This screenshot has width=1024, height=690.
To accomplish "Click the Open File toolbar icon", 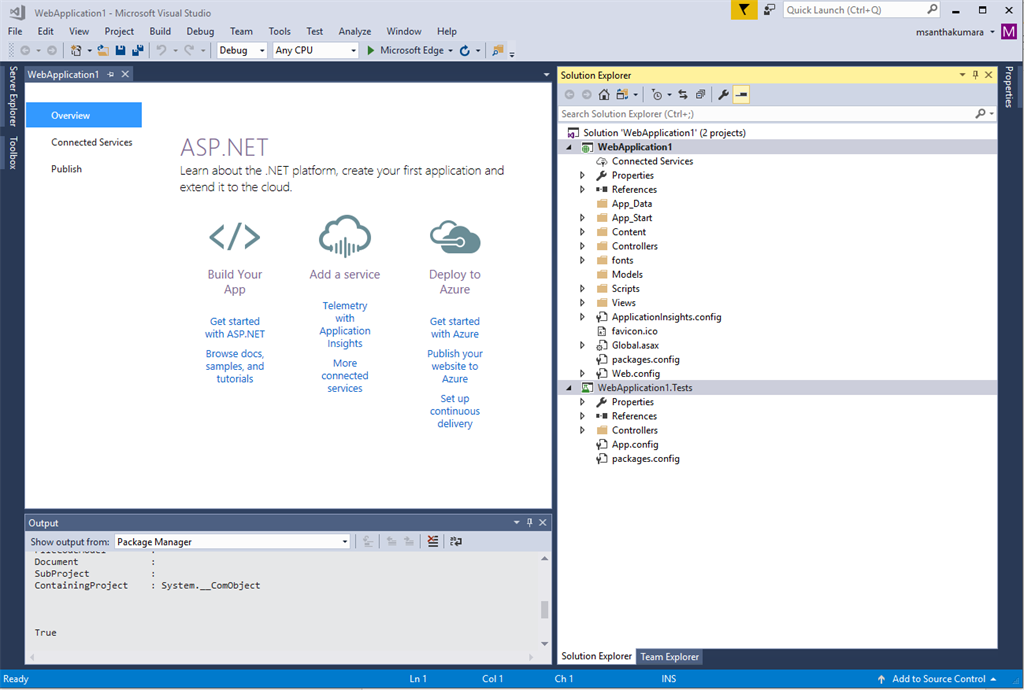I will (103, 50).
